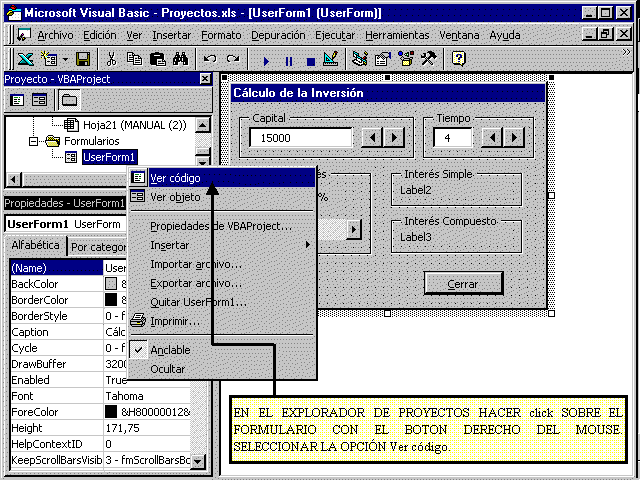The height and width of the screenshot is (480, 640).
Task: Choose Quitar UserForm1 from context menu
Action: [x=222, y=302]
